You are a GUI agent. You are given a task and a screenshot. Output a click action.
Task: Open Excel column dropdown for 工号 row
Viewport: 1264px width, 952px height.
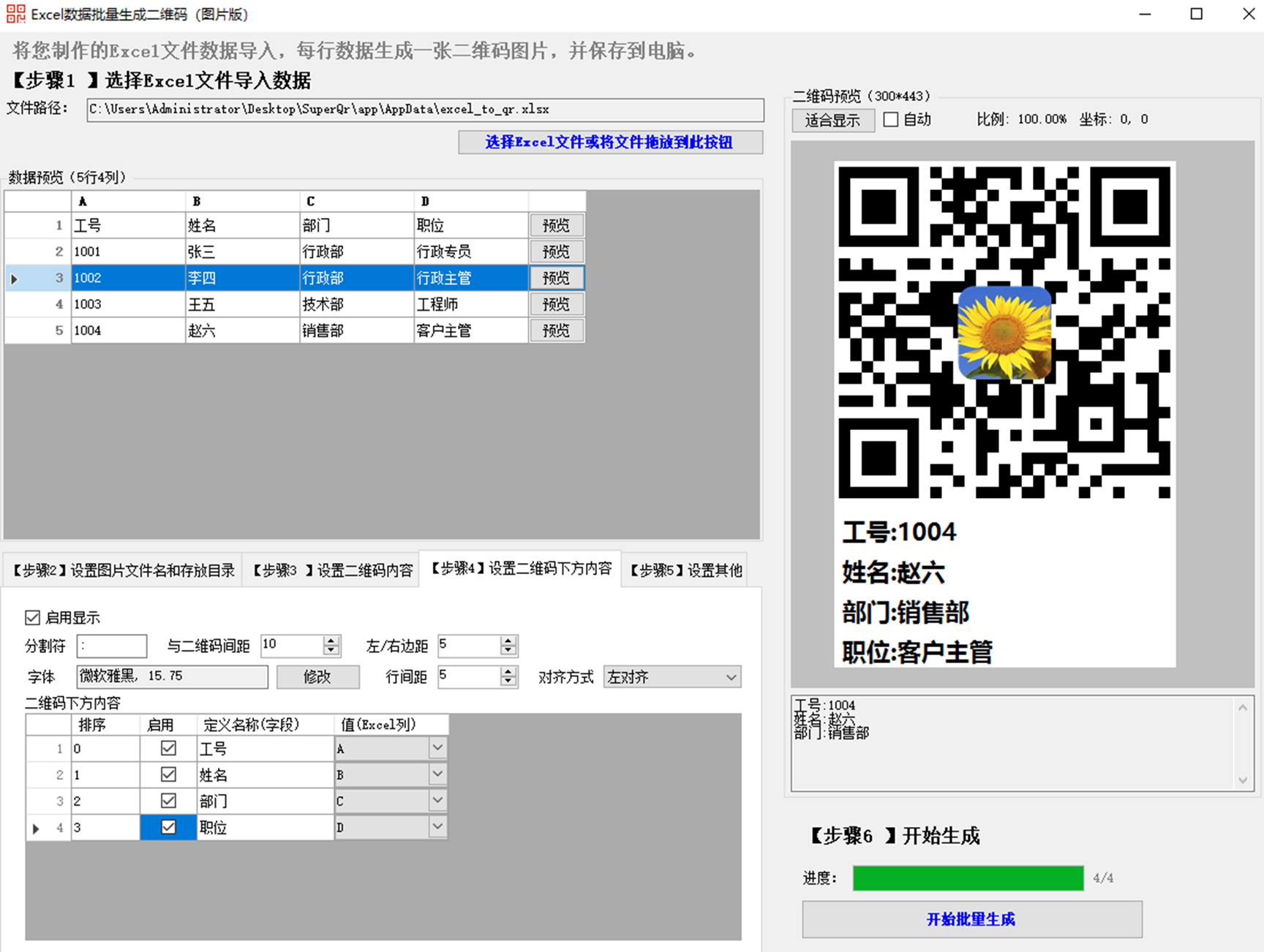click(437, 748)
